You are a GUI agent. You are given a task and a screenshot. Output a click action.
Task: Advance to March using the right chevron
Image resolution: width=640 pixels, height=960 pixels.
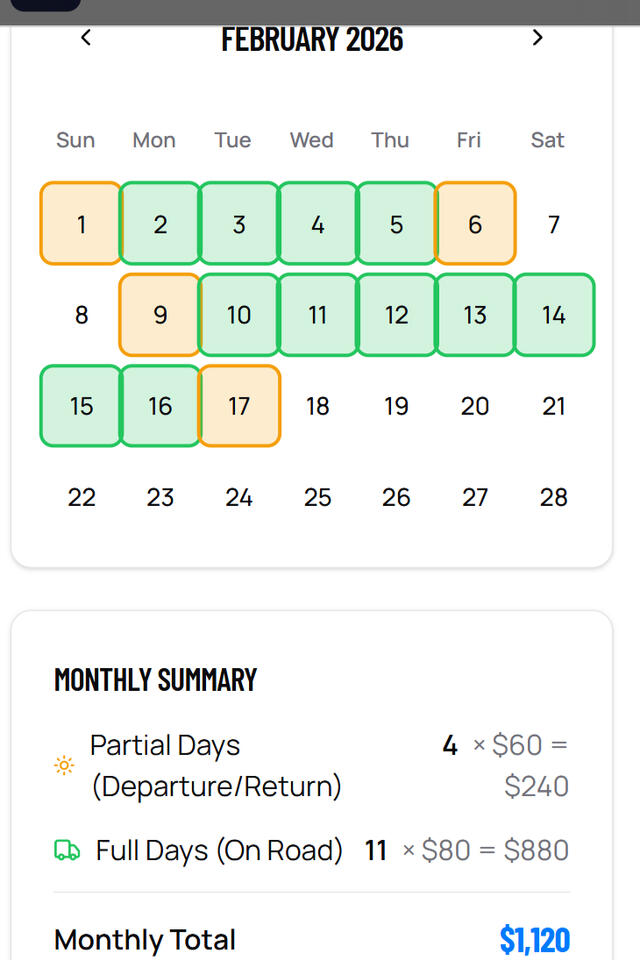pyautogui.click(x=537, y=38)
